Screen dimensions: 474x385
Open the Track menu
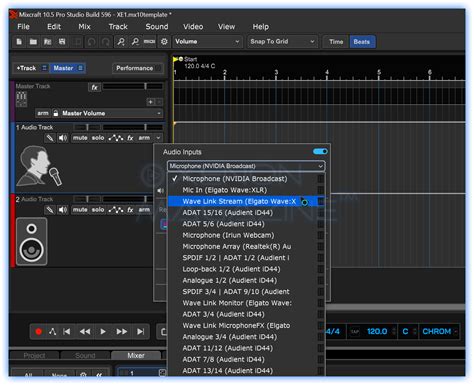118,27
